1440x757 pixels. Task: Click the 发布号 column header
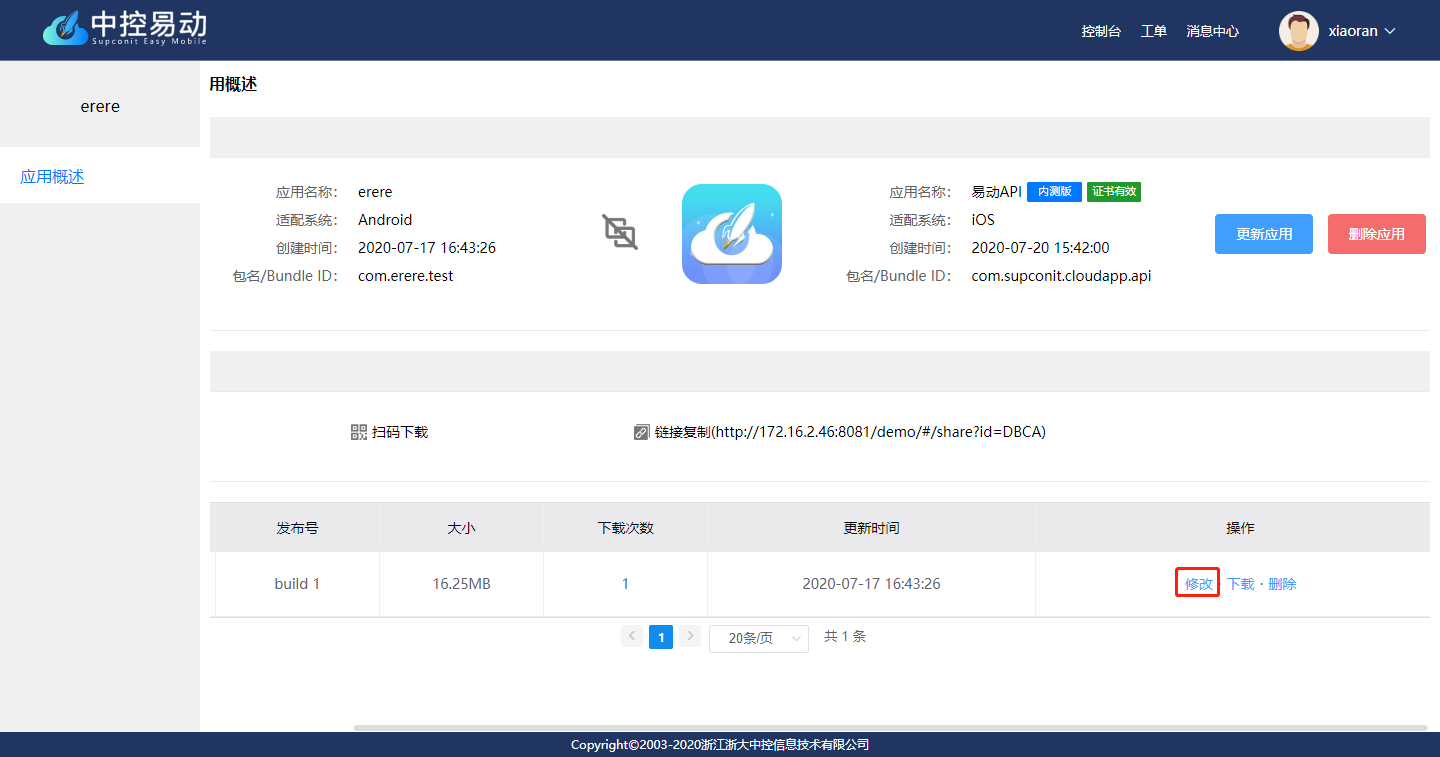point(297,527)
